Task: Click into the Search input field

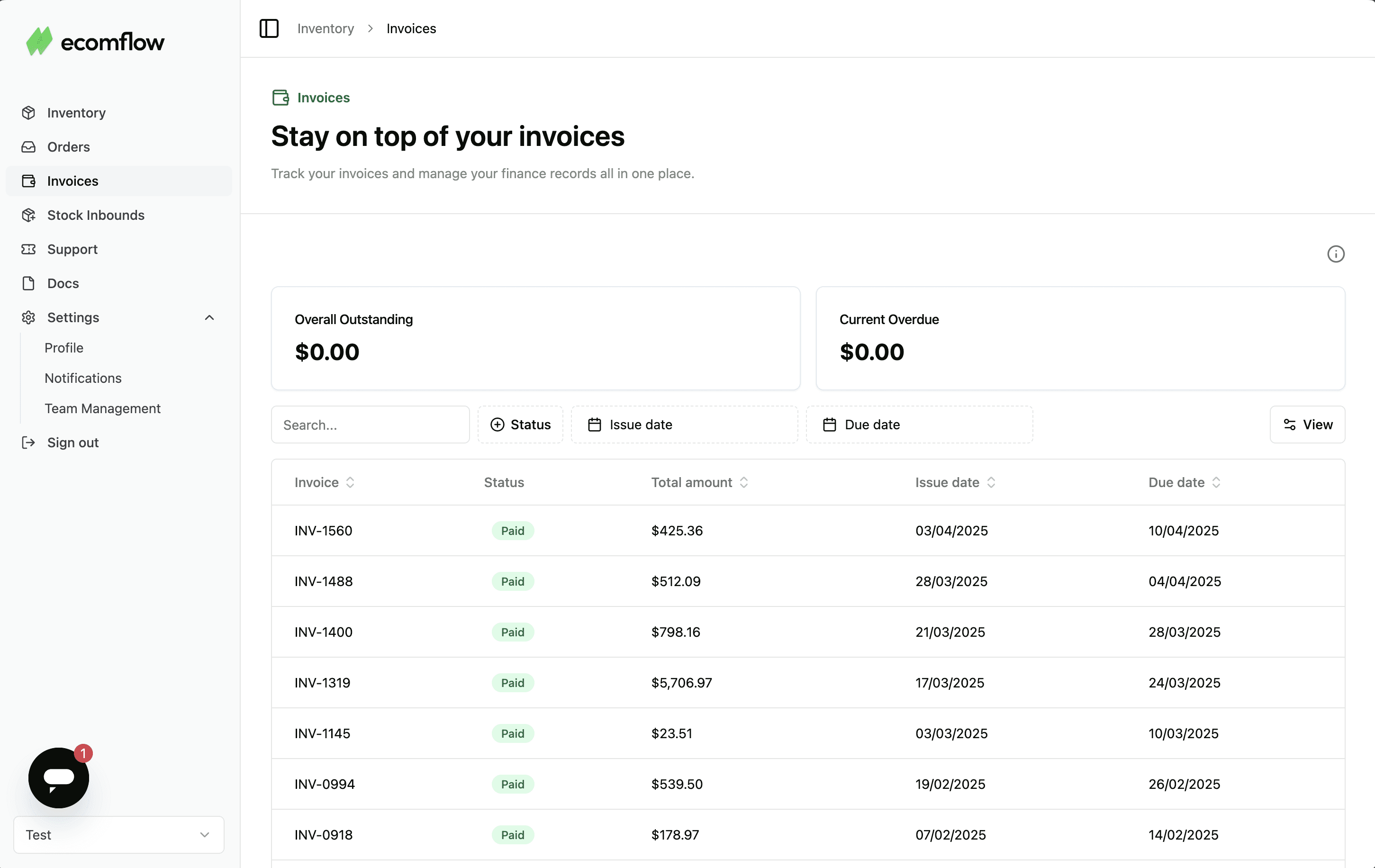Action: point(370,425)
